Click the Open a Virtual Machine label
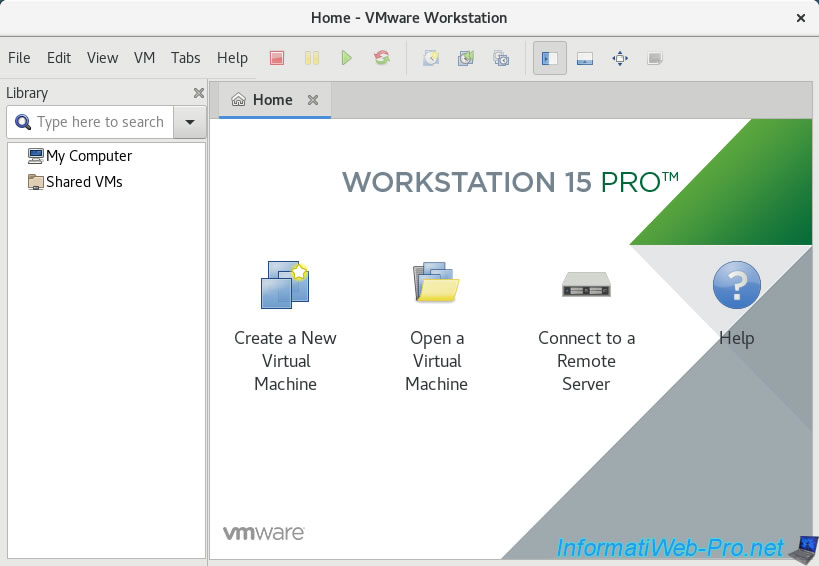This screenshot has width=819, height=566. coord(437,361)
